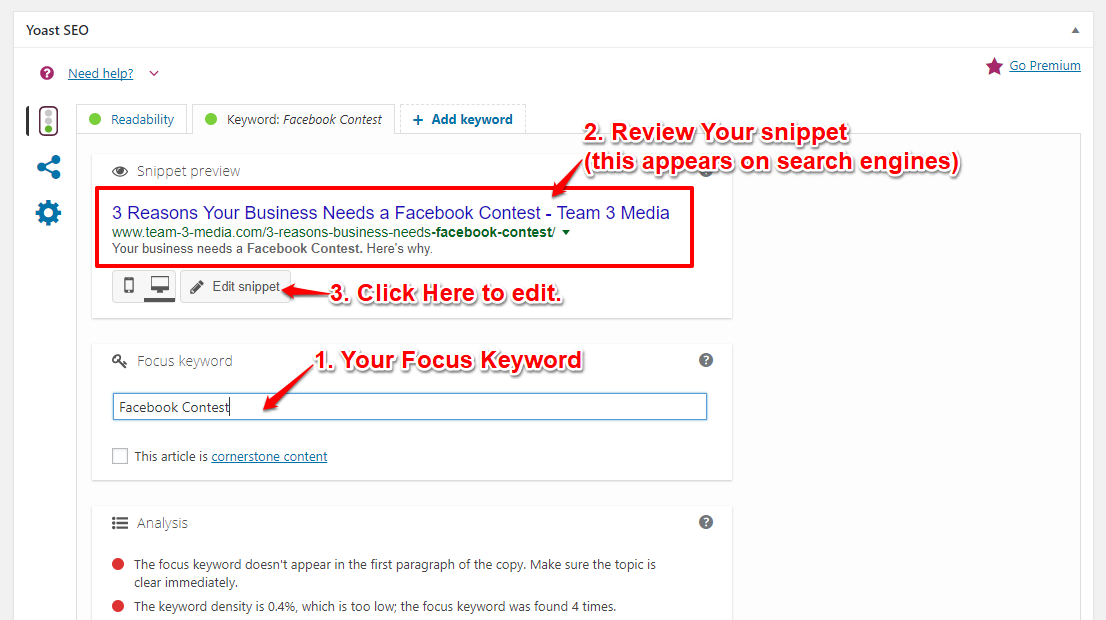Open the advanced gear settings icon
1106x620 pixels.
coord(49,212)
